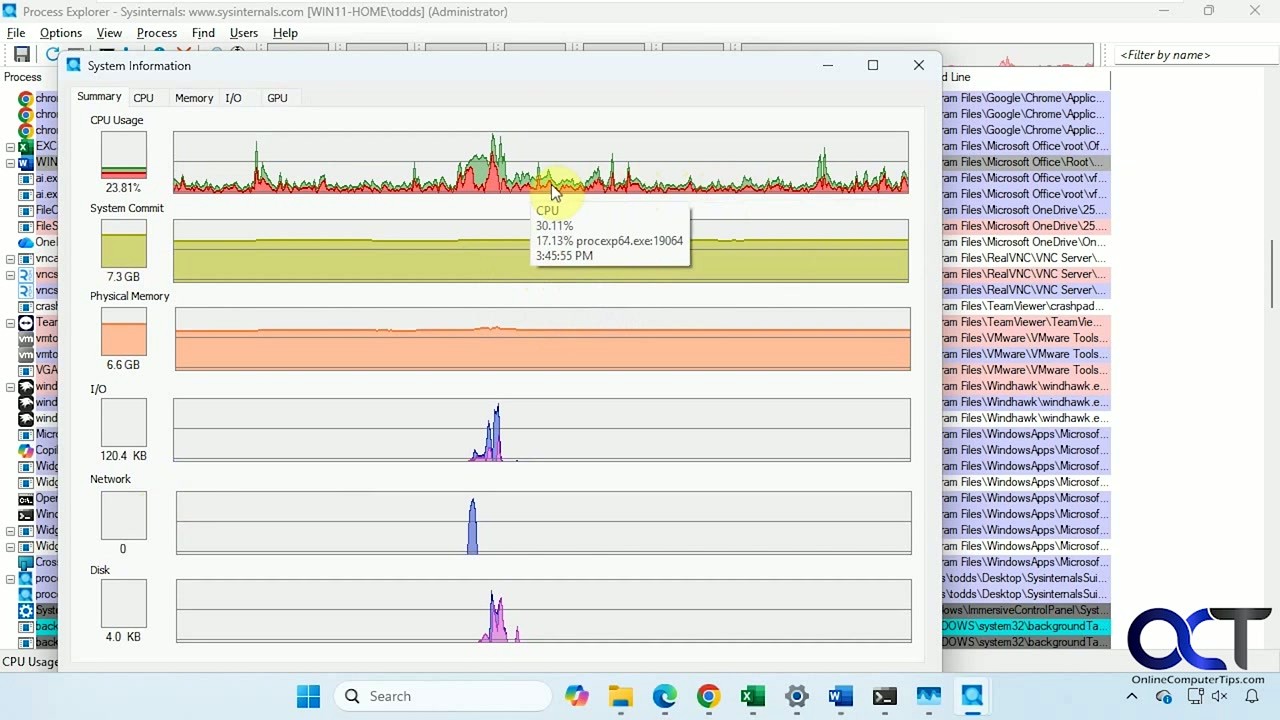Click the taskbar Search box
The image size is (1280, 720).
click(x=440, y=696)
